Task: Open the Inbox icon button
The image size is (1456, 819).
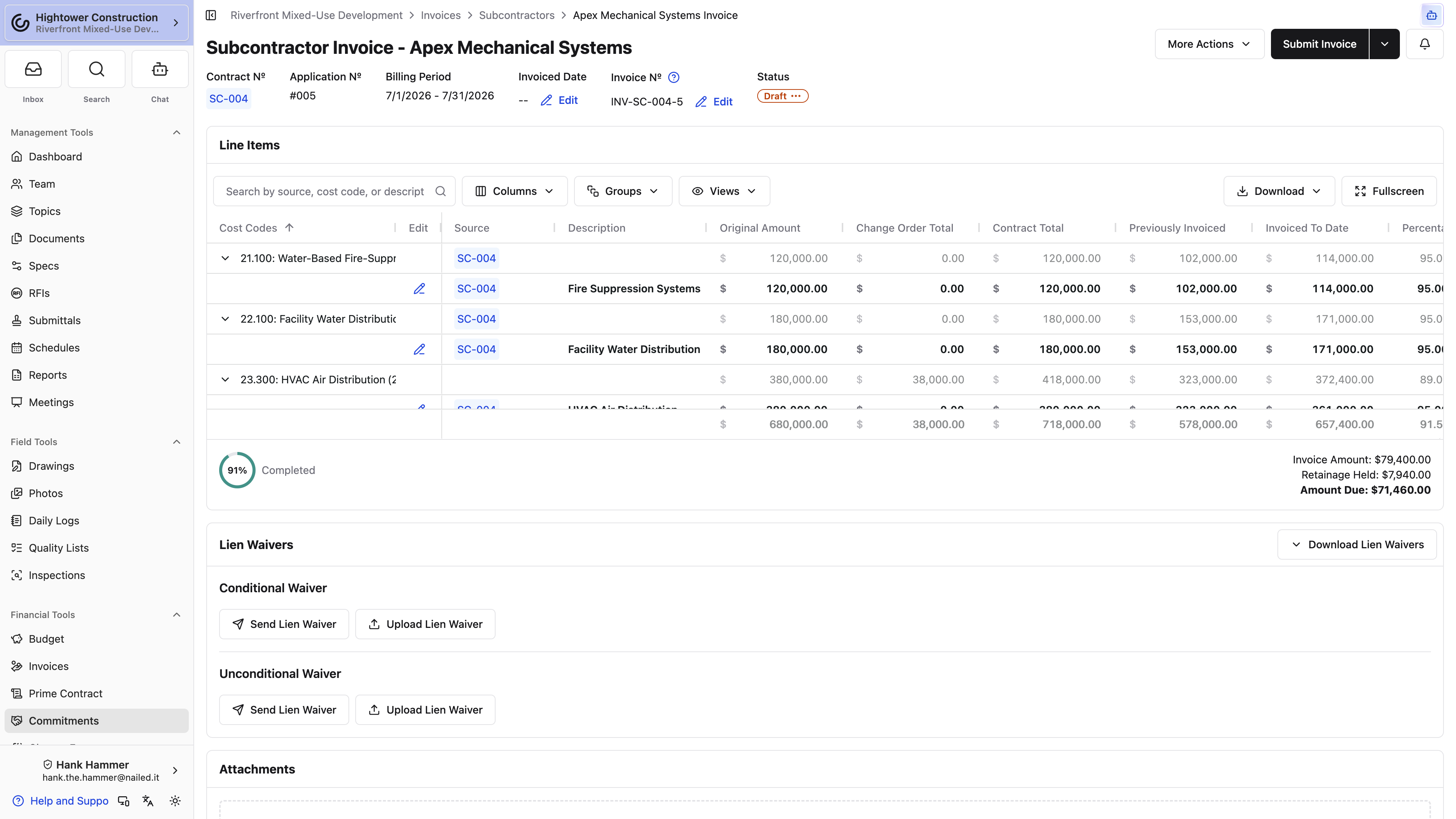Action: (33, 69)
